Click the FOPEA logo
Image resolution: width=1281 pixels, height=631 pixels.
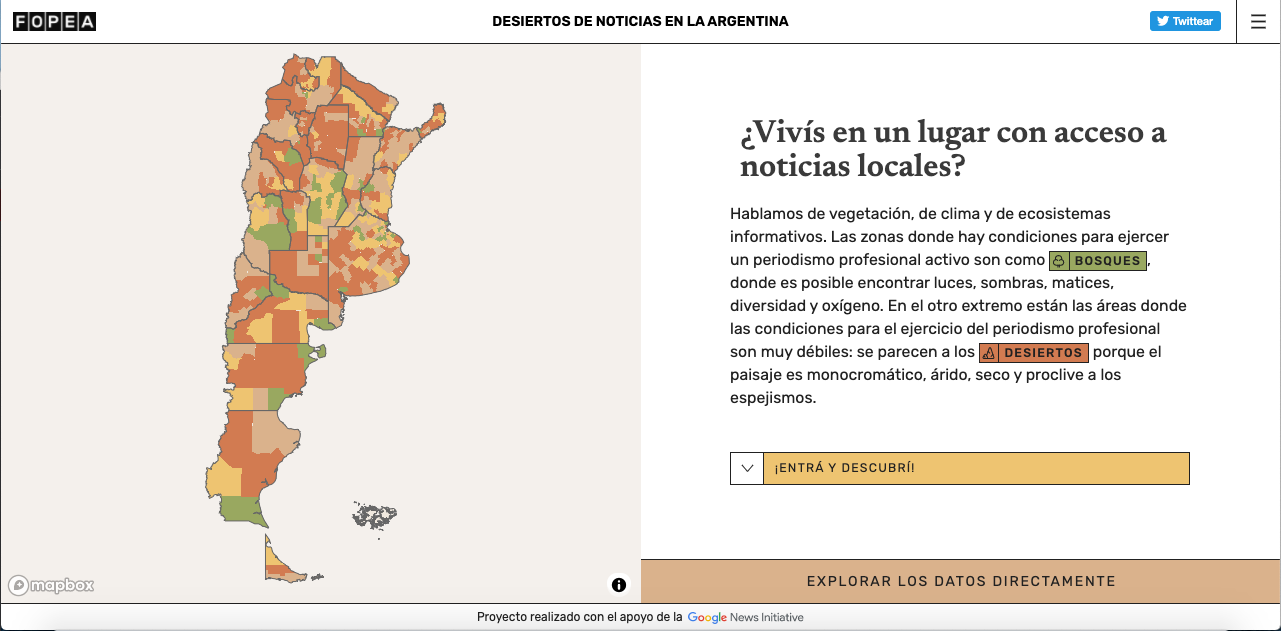click(54, 21)
